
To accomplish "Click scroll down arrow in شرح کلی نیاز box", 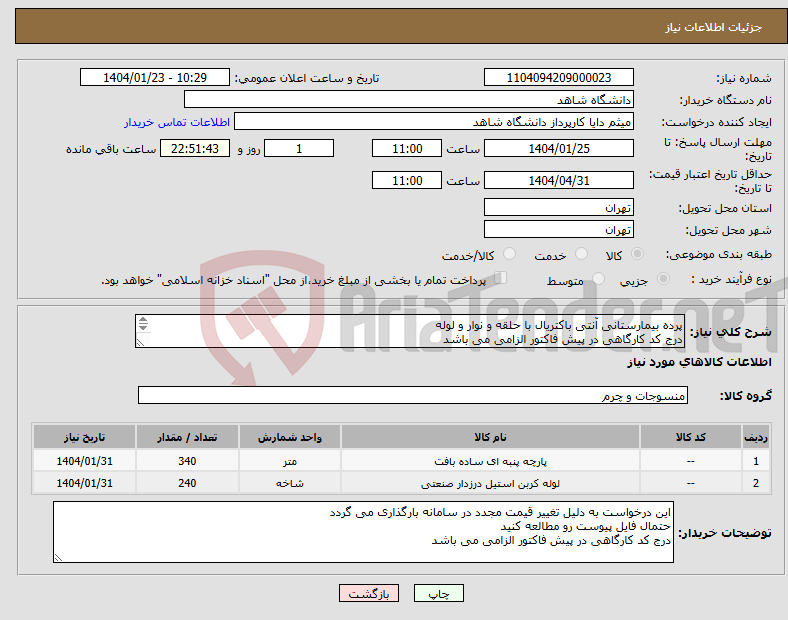I will 143,328.
